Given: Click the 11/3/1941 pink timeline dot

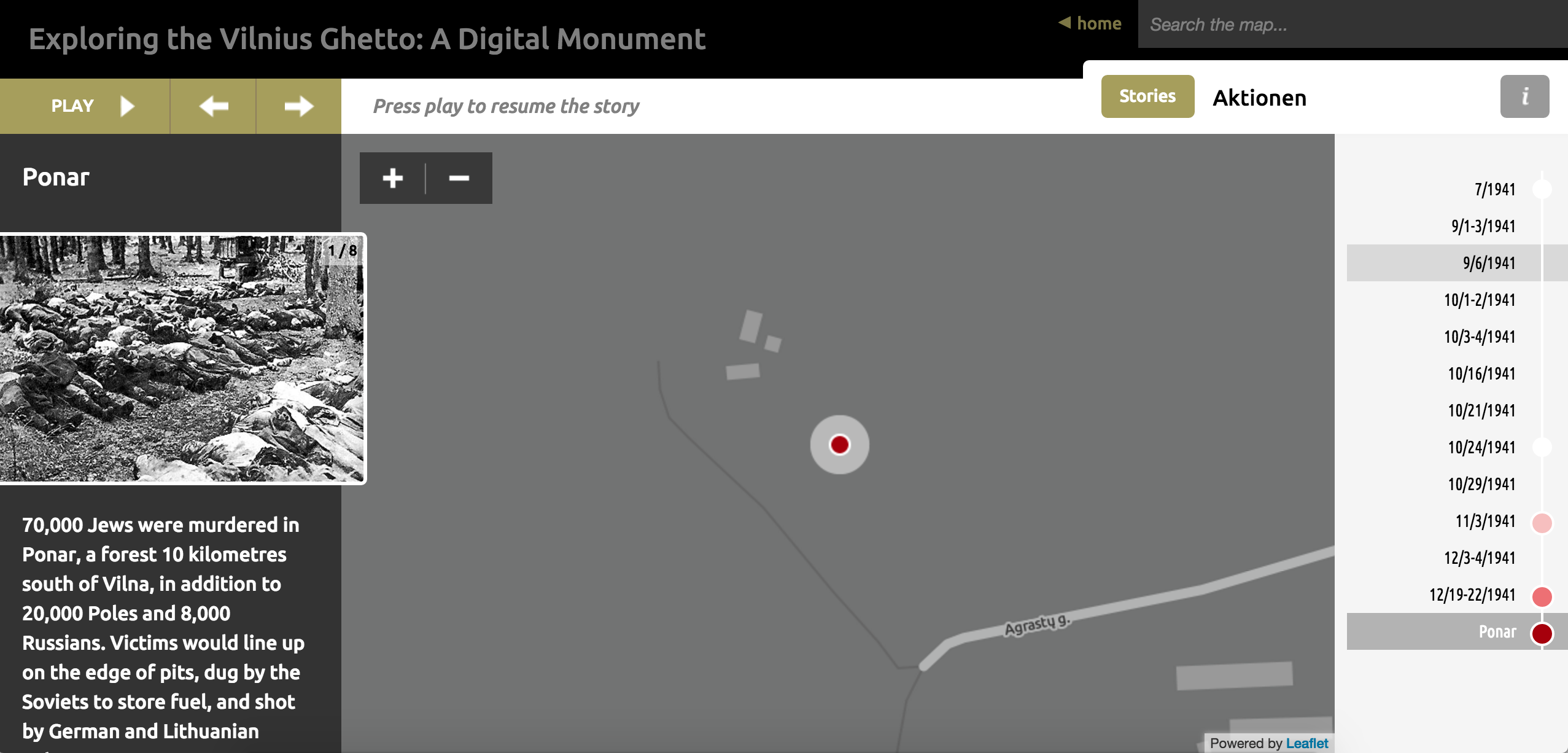Looking at the screenshot, I should pyautogui.click(x=1542, y=523).
